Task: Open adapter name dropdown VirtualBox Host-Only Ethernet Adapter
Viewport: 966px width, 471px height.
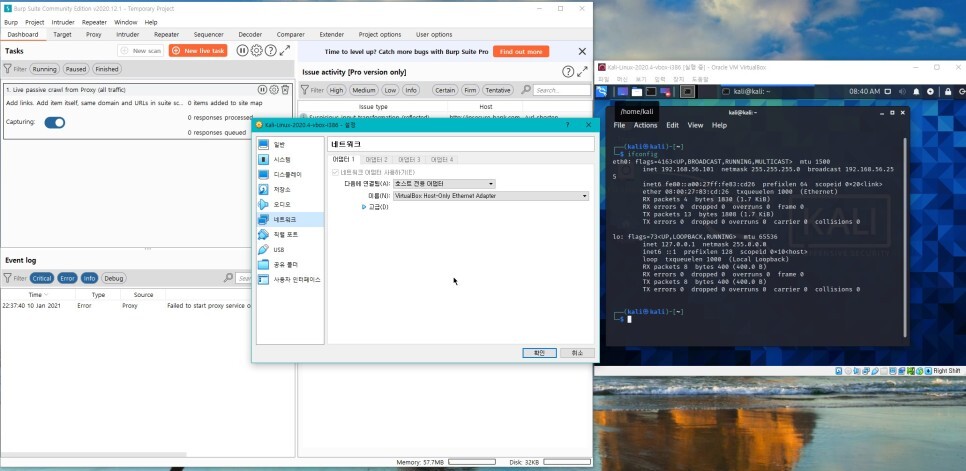Action: 491,196
